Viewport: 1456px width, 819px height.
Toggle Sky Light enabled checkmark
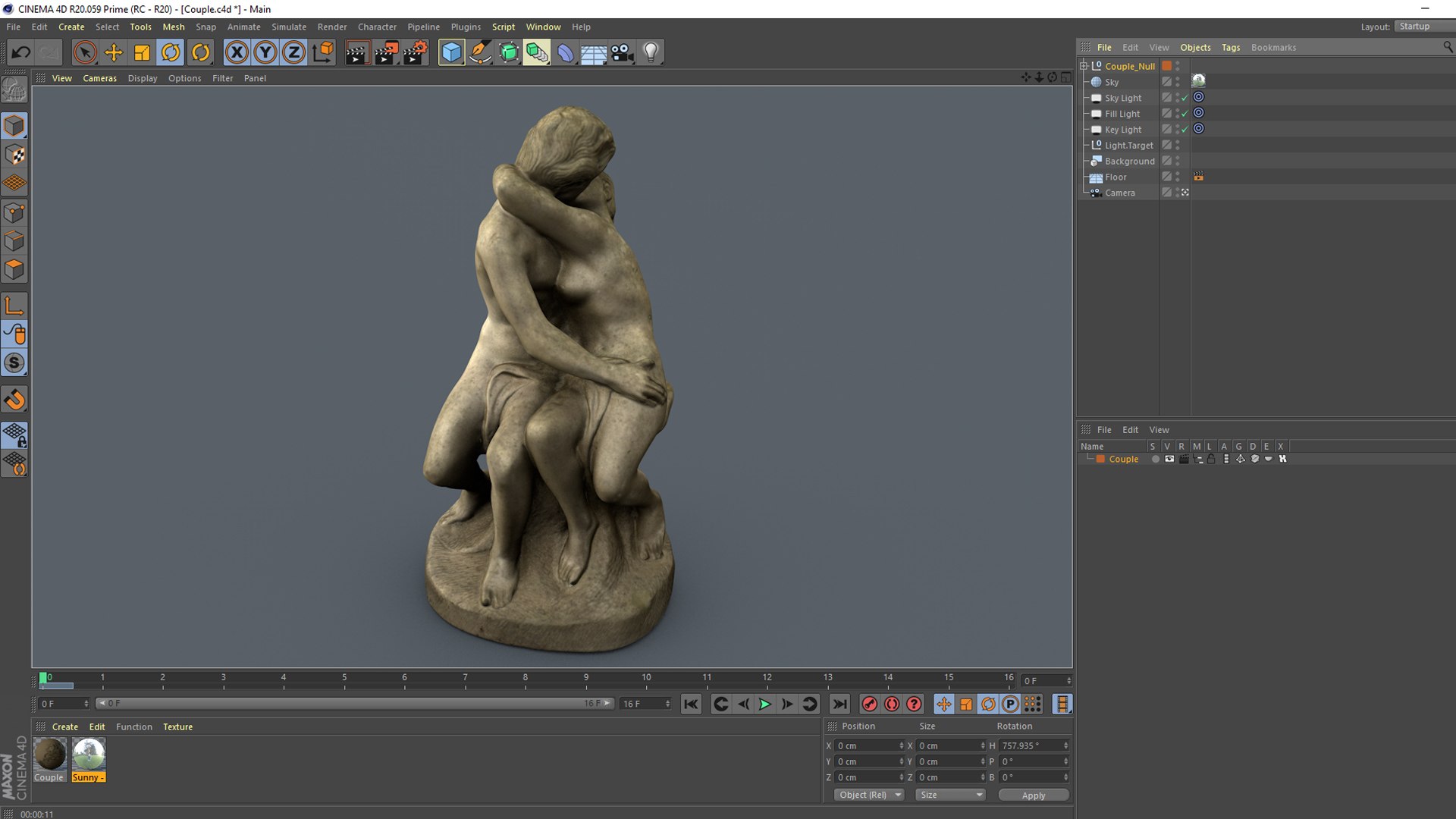(1185, 98)
